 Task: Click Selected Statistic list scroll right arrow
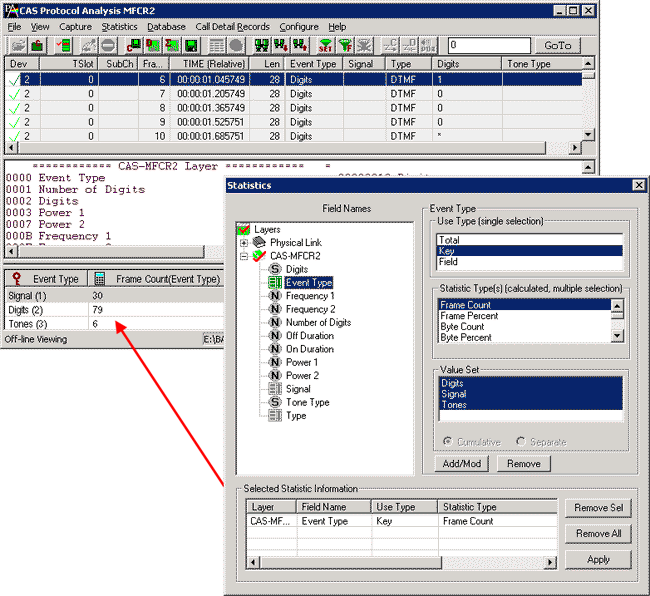550,562
